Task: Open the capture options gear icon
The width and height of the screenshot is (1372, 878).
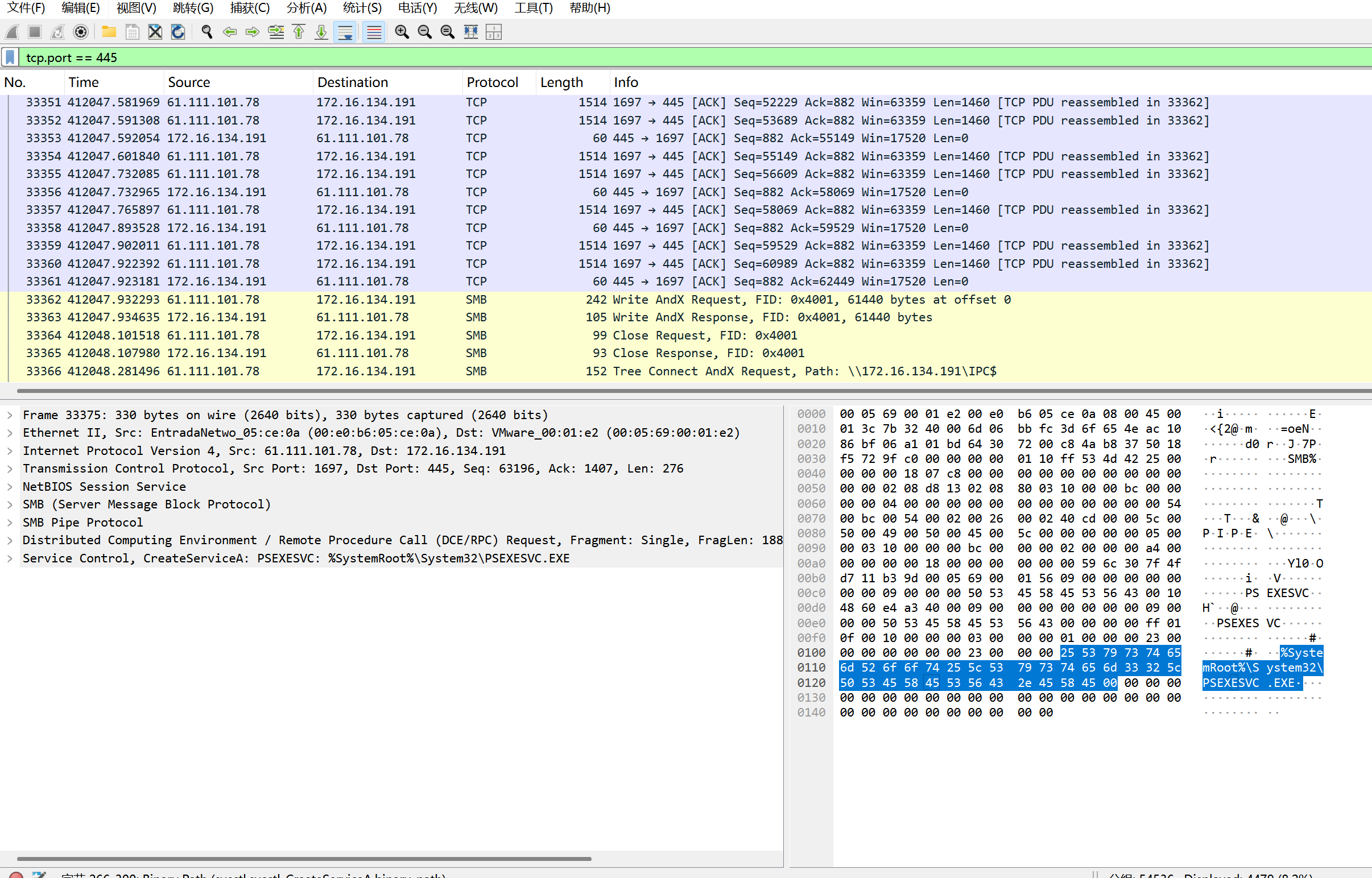Action: click(x=81, y=32)
